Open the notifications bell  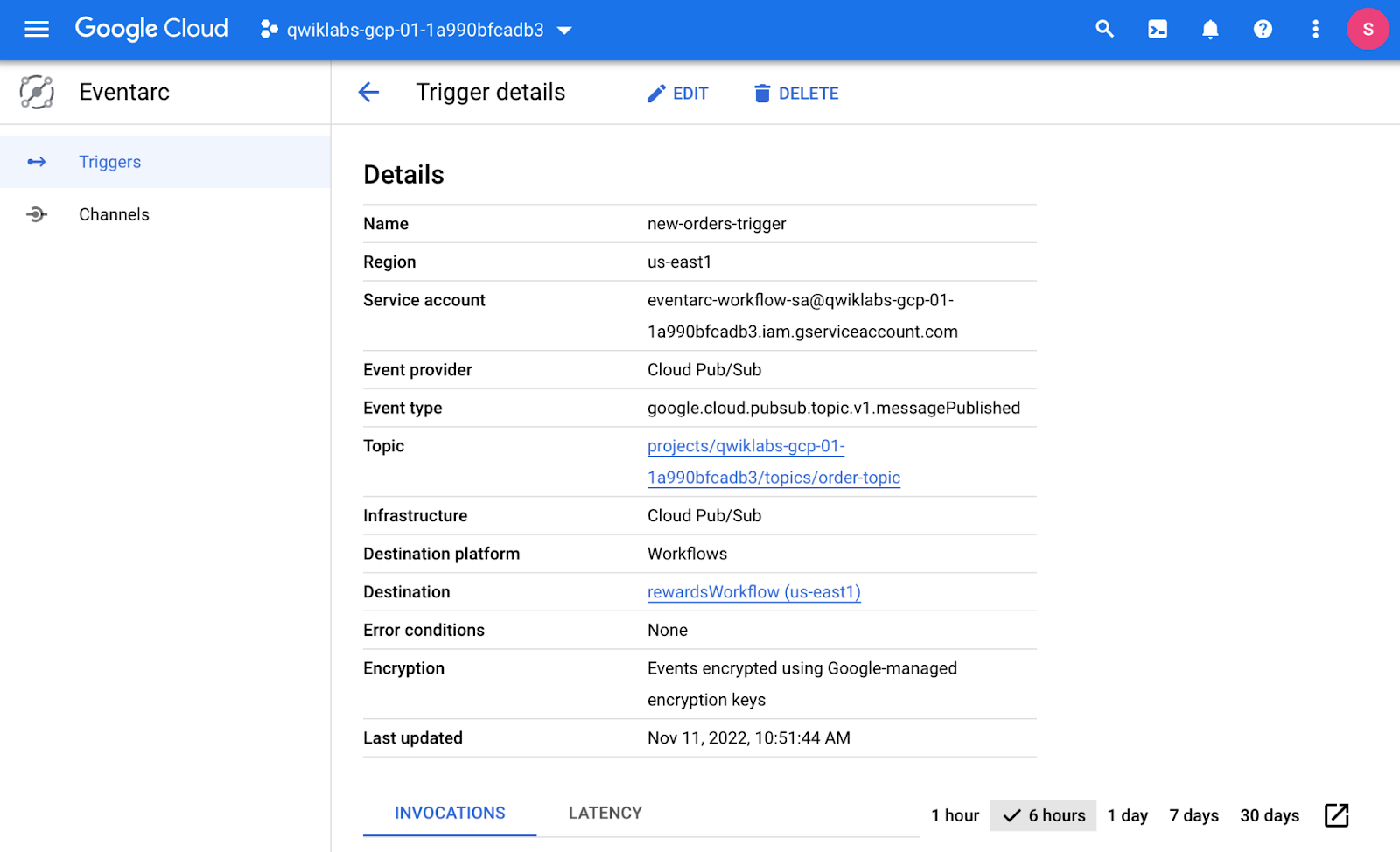1209,30
